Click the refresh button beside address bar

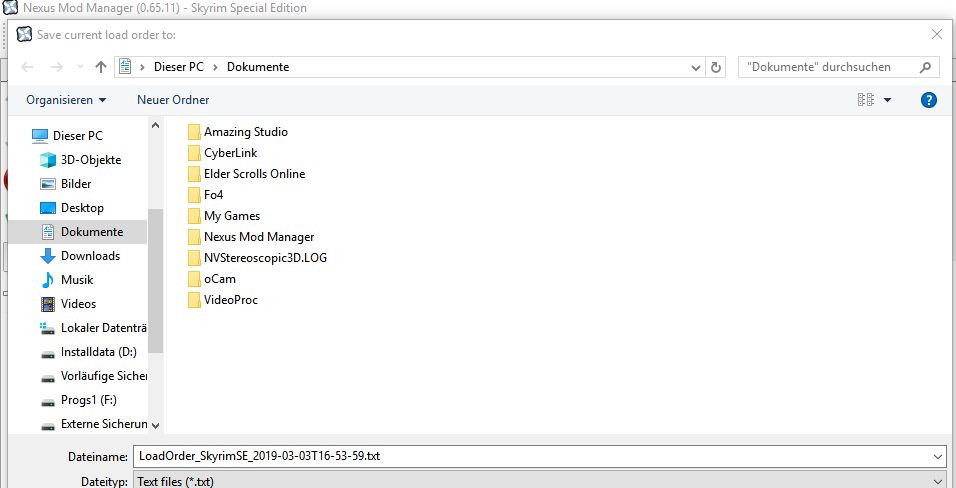coord(716,67)
